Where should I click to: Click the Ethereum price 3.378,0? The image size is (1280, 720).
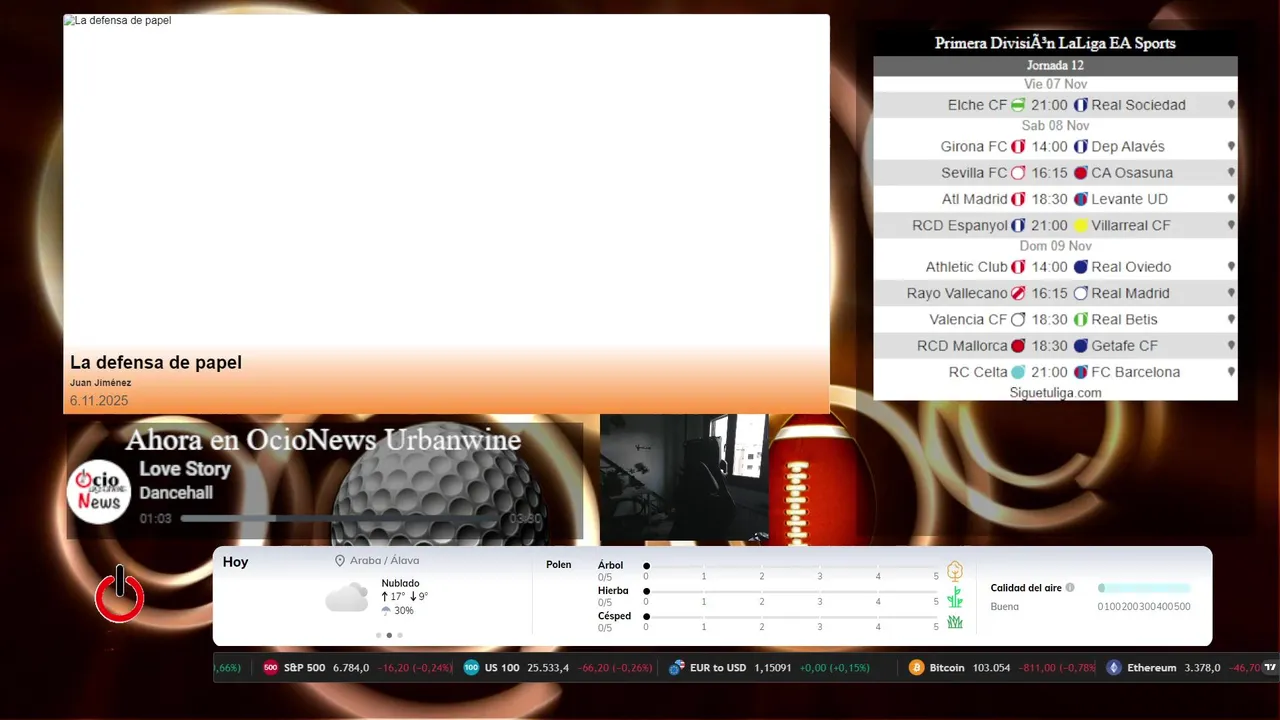click(1202, 668)
